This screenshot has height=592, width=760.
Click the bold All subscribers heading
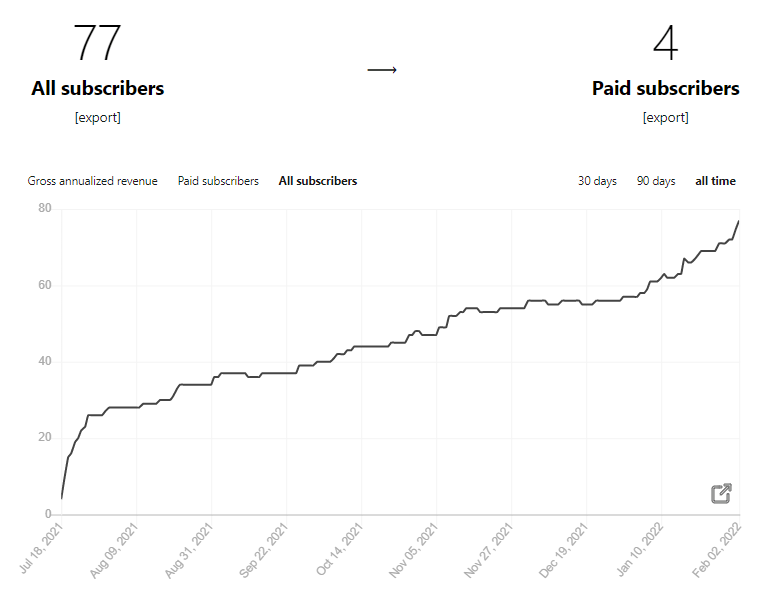tap(98, 88)
